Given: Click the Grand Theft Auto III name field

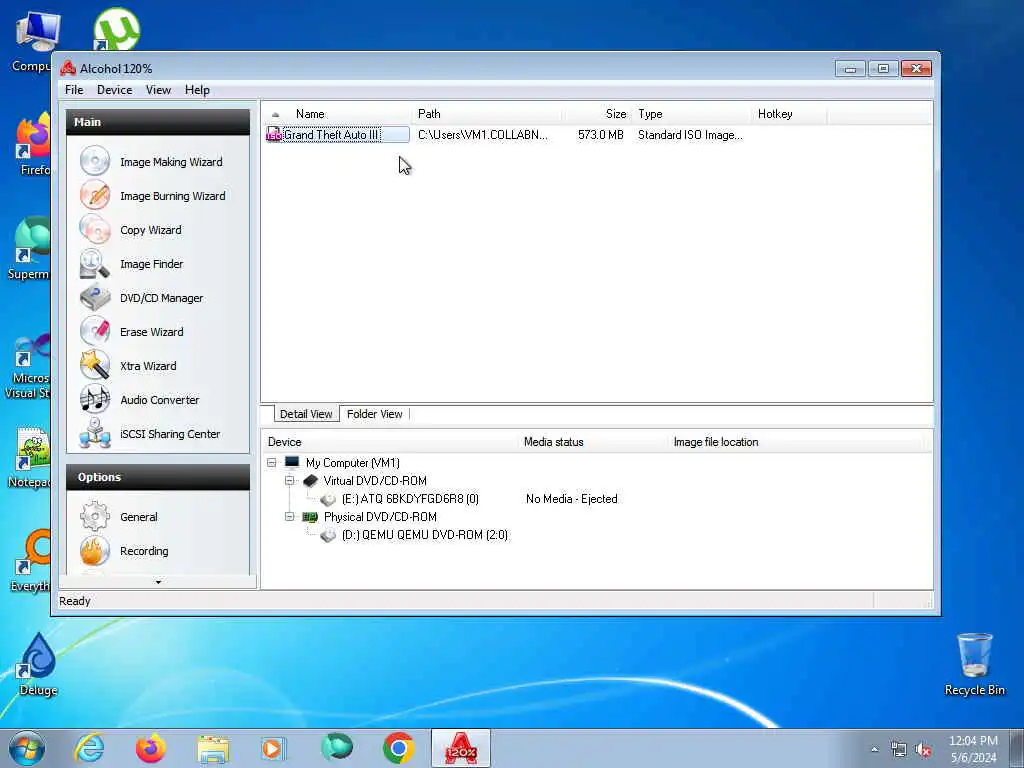Looking at the screenshot, I should tap(345, 135).
